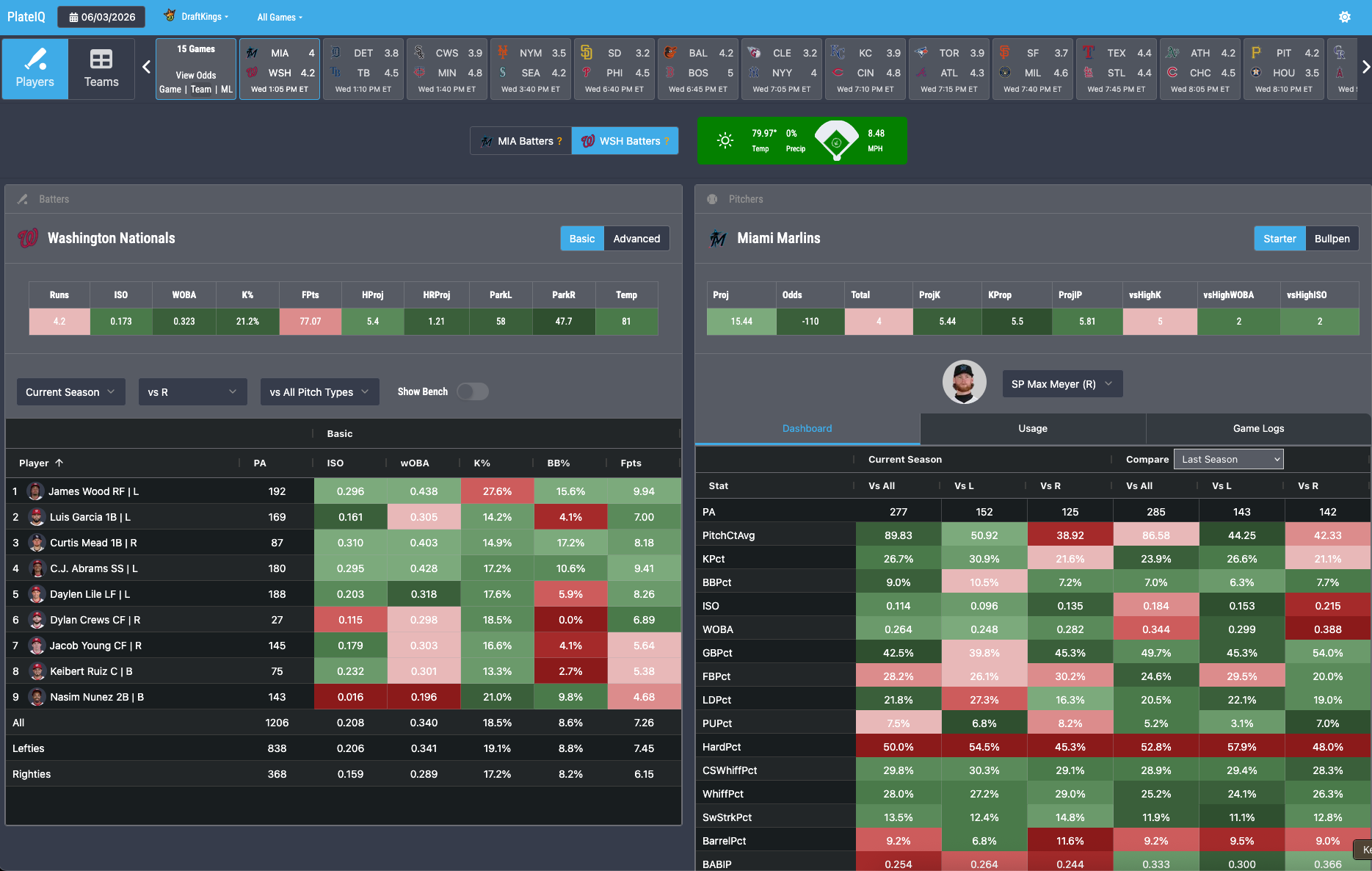This screenshot has height=871, width=1372.
Task: Click the Game odds link
Action: pos(170,90)
